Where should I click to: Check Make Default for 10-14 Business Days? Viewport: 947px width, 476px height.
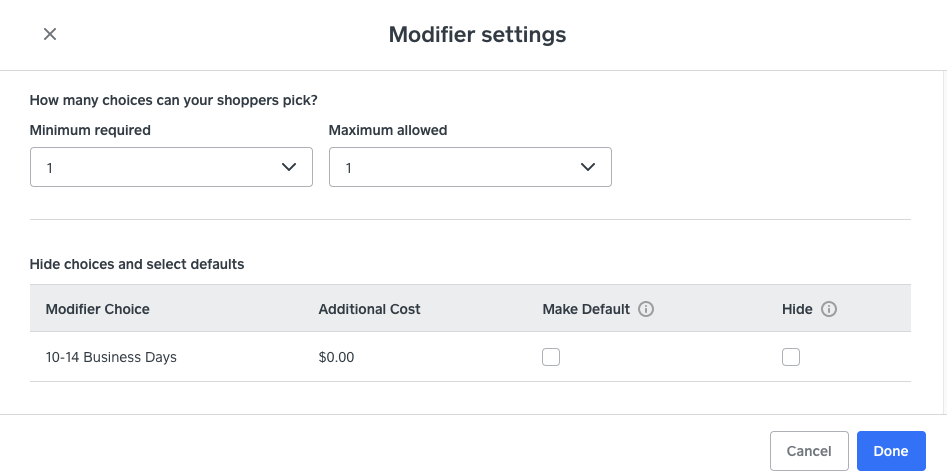click(x=551, y=357)
